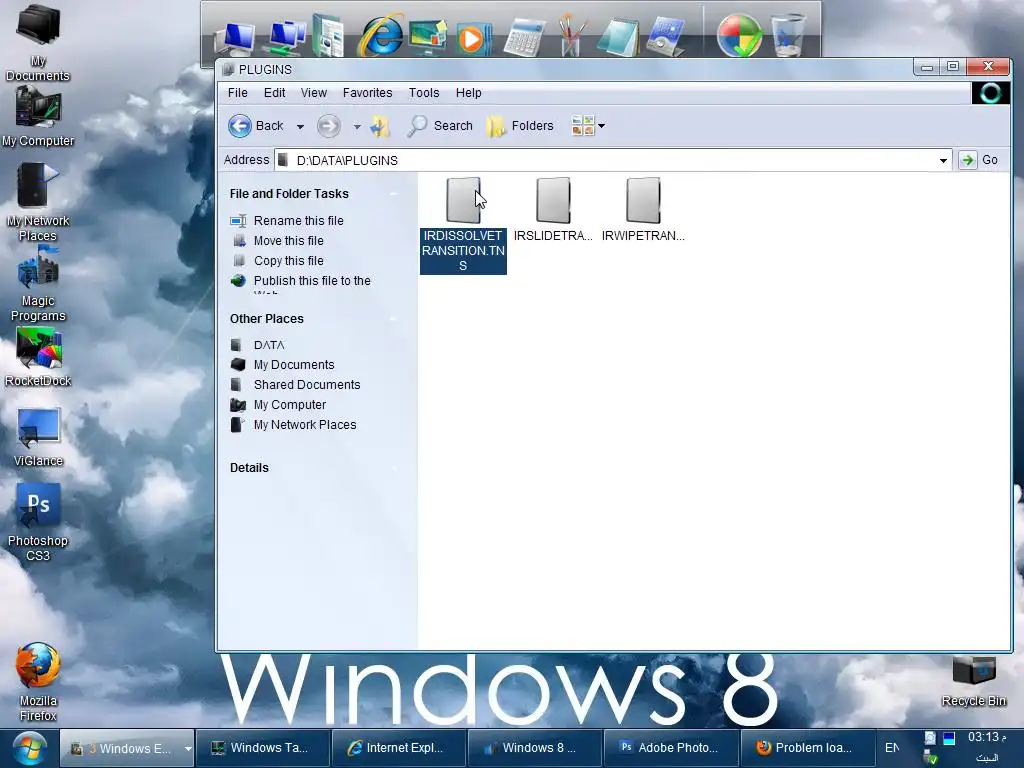The width and height of the screenshot is (1024, 768).
Task: Expand the Details section
Action: point(394,468)
